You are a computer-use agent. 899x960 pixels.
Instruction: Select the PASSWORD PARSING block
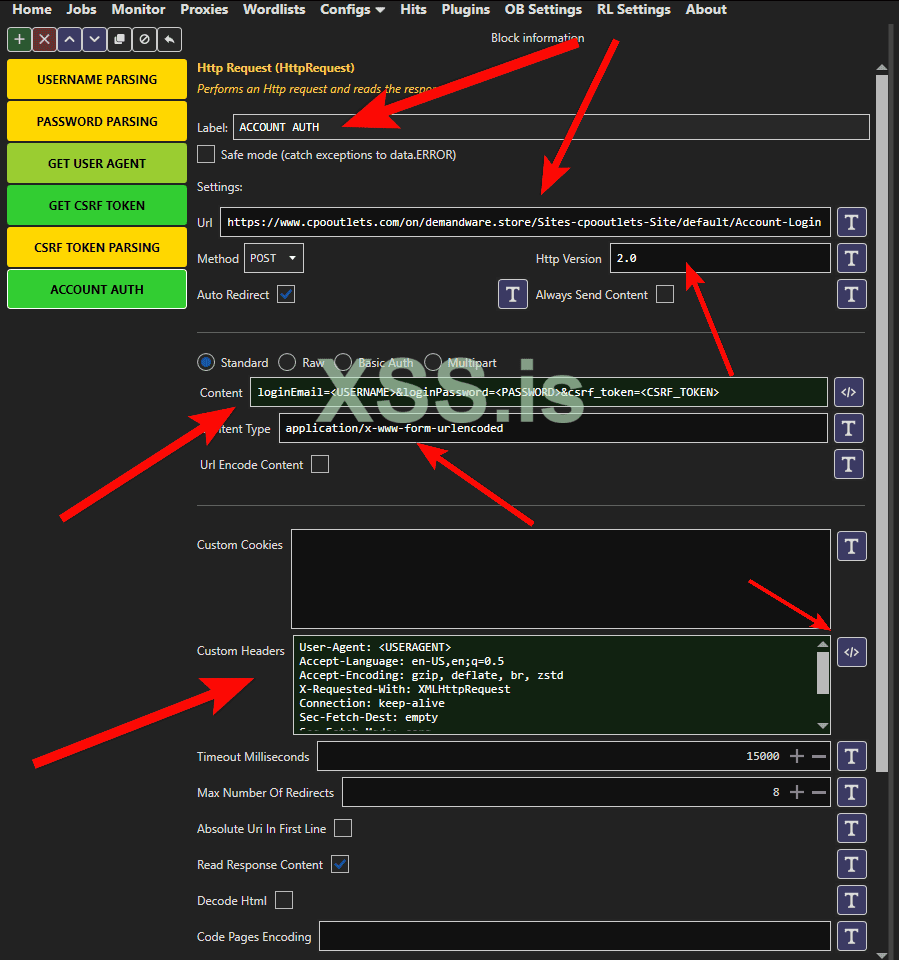97,121
